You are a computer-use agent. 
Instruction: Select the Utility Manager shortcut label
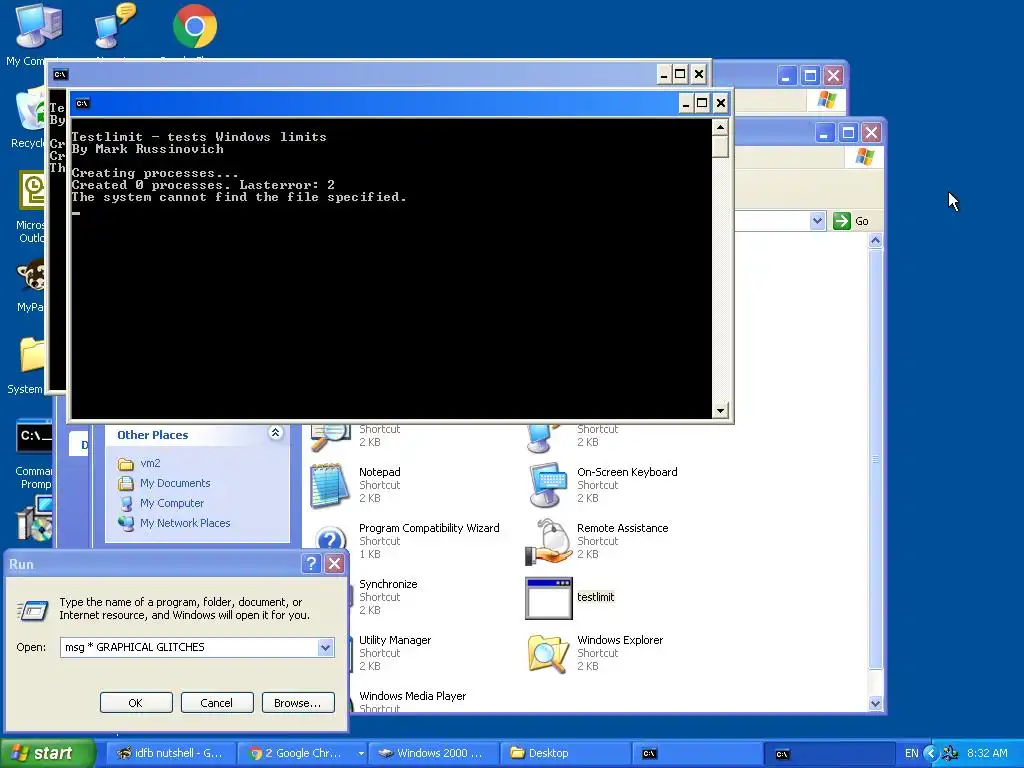click(x=395, y=640)
